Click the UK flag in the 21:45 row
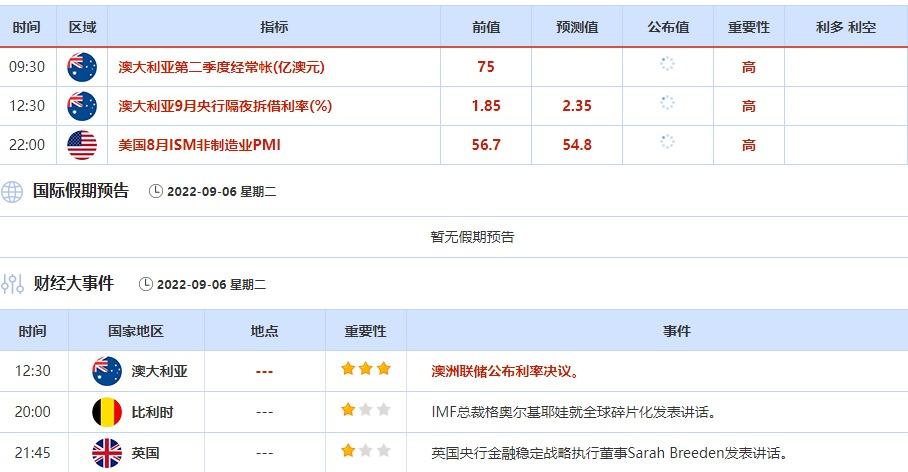908x472 pixels. (107, 453)
